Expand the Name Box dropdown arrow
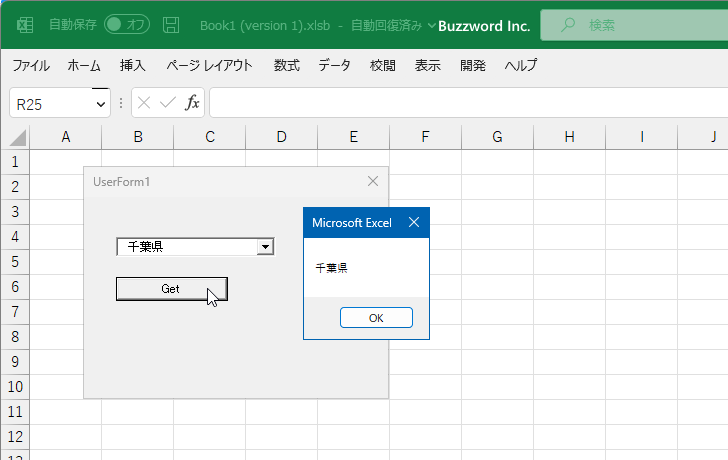This screenshot has width=728, height=460. (101, 104)
